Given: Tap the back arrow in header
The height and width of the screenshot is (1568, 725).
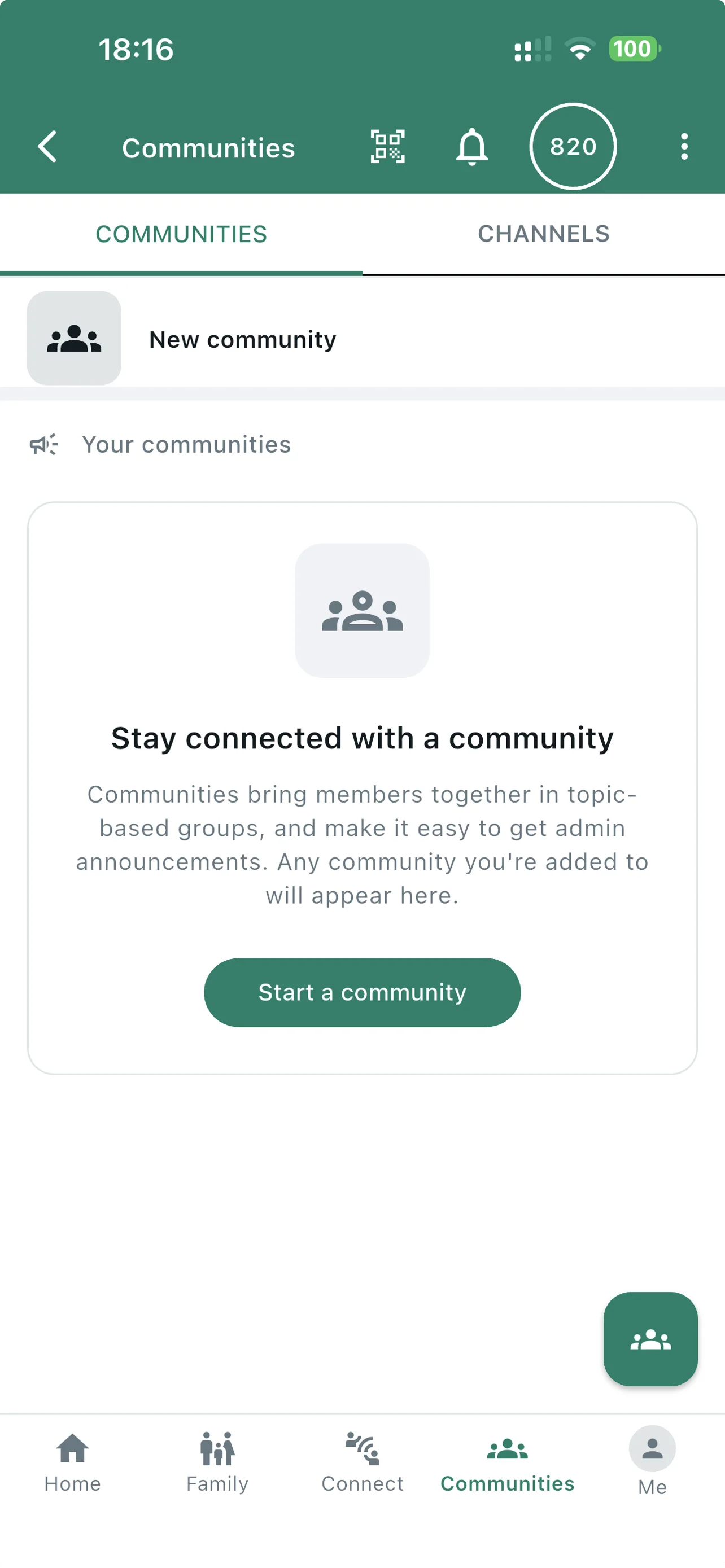Looking at the screenshot, I should (47, 147).
